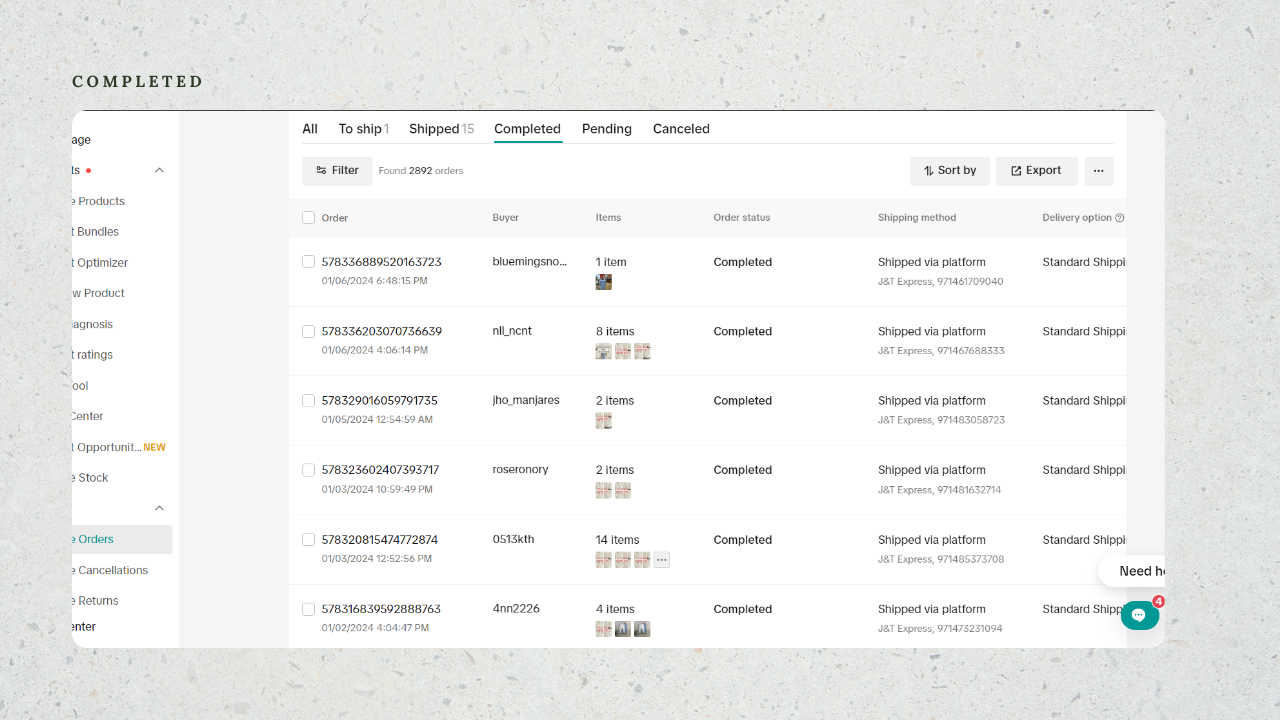Open Product ratings sidebar item
1280x720 pixels.
pos(93,355)
